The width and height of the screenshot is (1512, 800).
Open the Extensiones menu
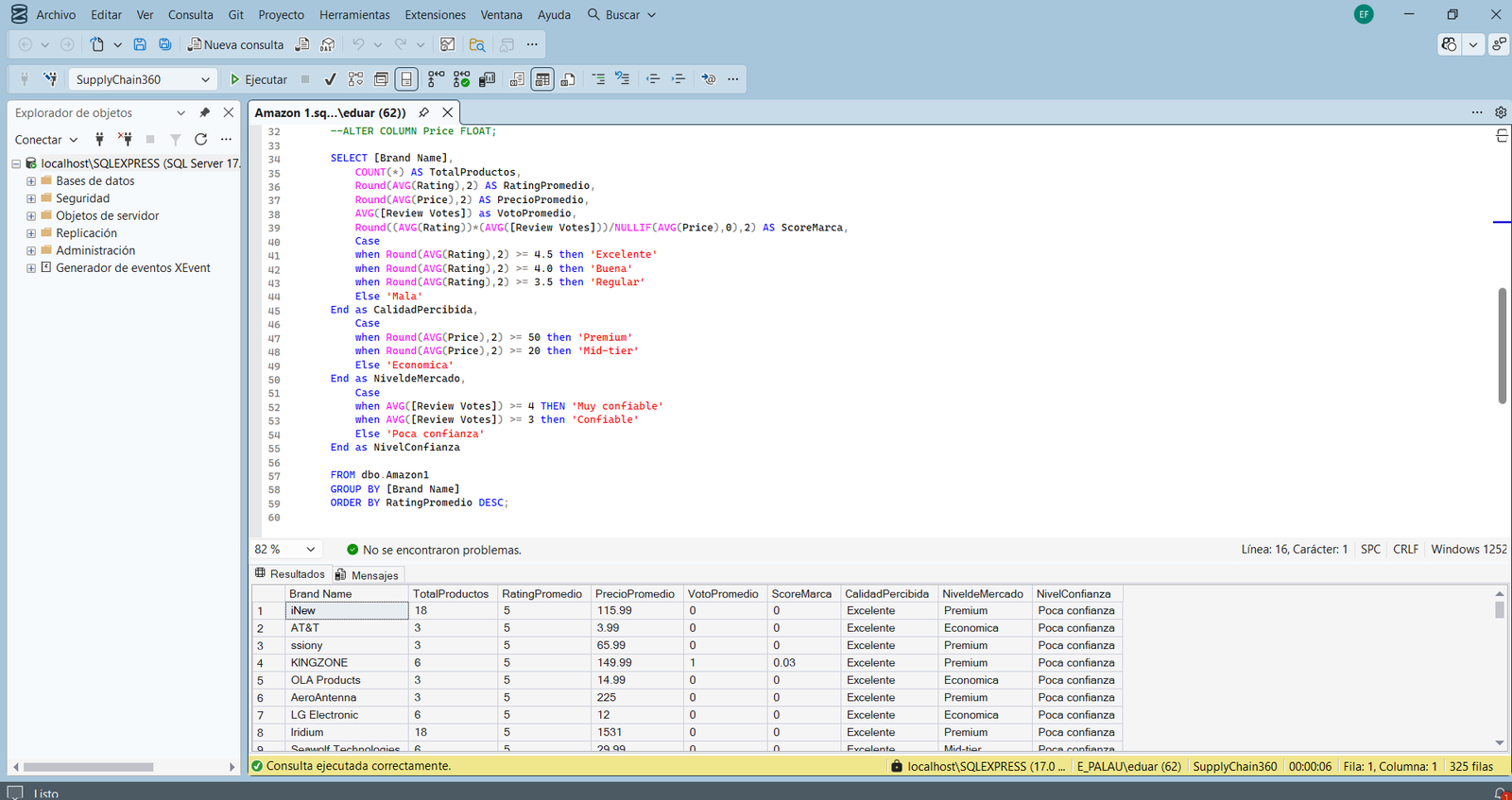point(435,14)
